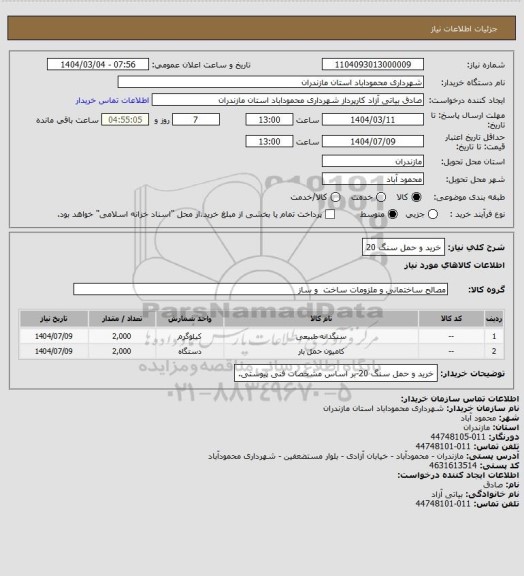
Task: Click the ردیف column header
Action: coord(494,318)
